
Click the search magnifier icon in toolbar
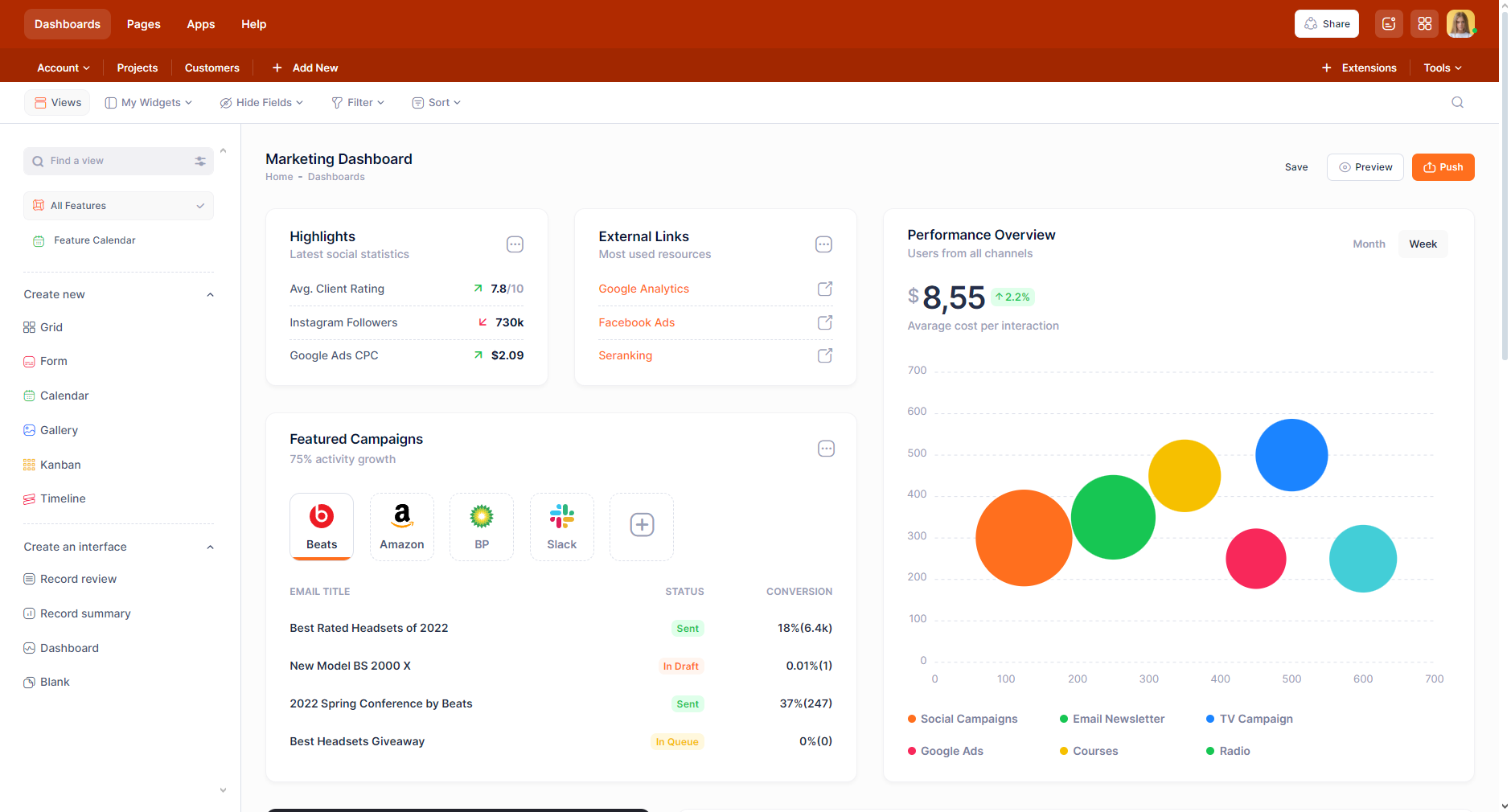(x=1457, y=102)
